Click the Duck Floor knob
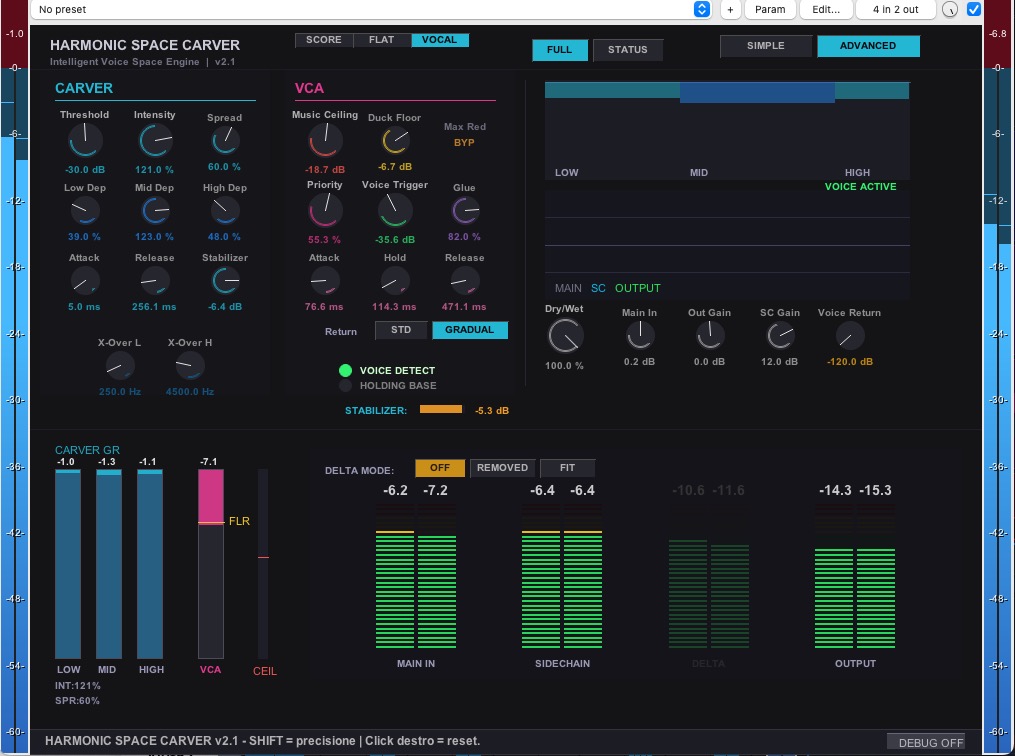 tap(395, 140)
